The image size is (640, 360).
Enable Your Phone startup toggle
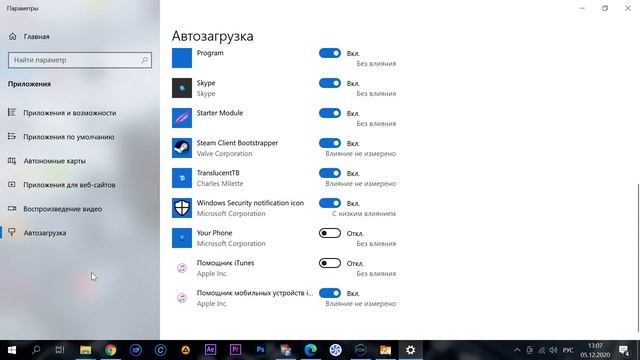point(330,233)
